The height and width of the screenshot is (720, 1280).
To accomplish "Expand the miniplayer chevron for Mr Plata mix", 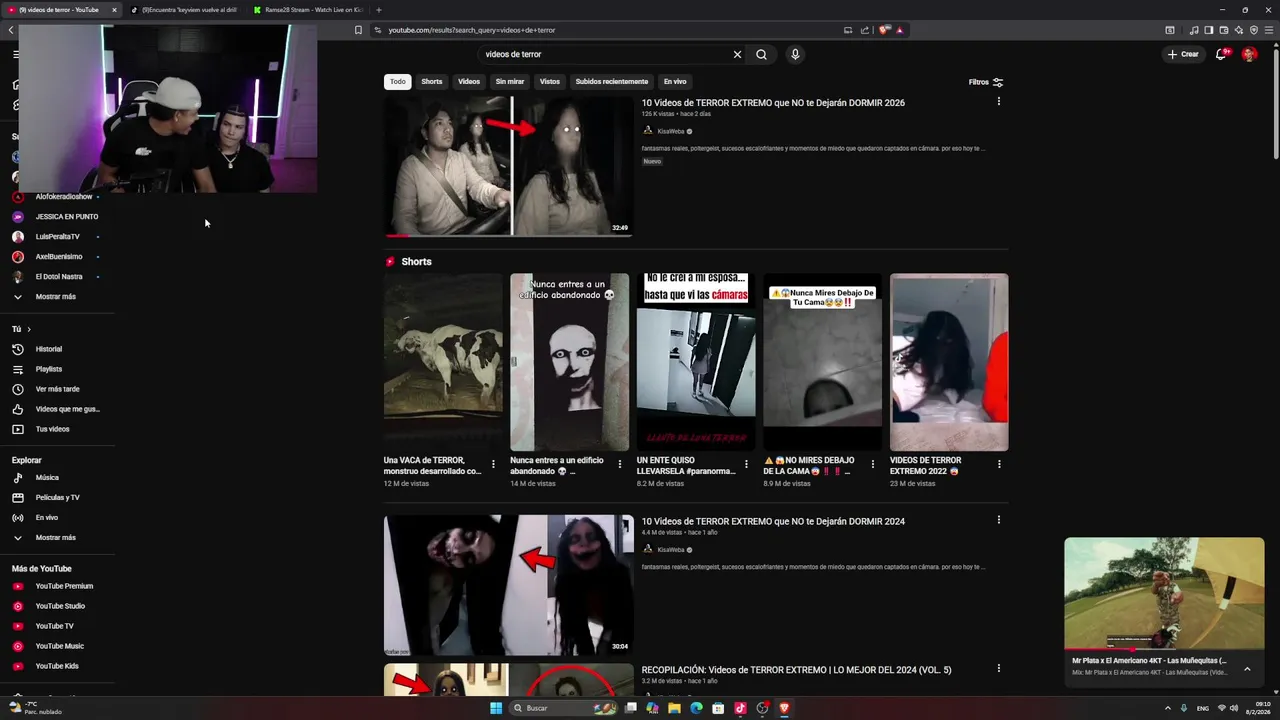I will (1247, 669).
